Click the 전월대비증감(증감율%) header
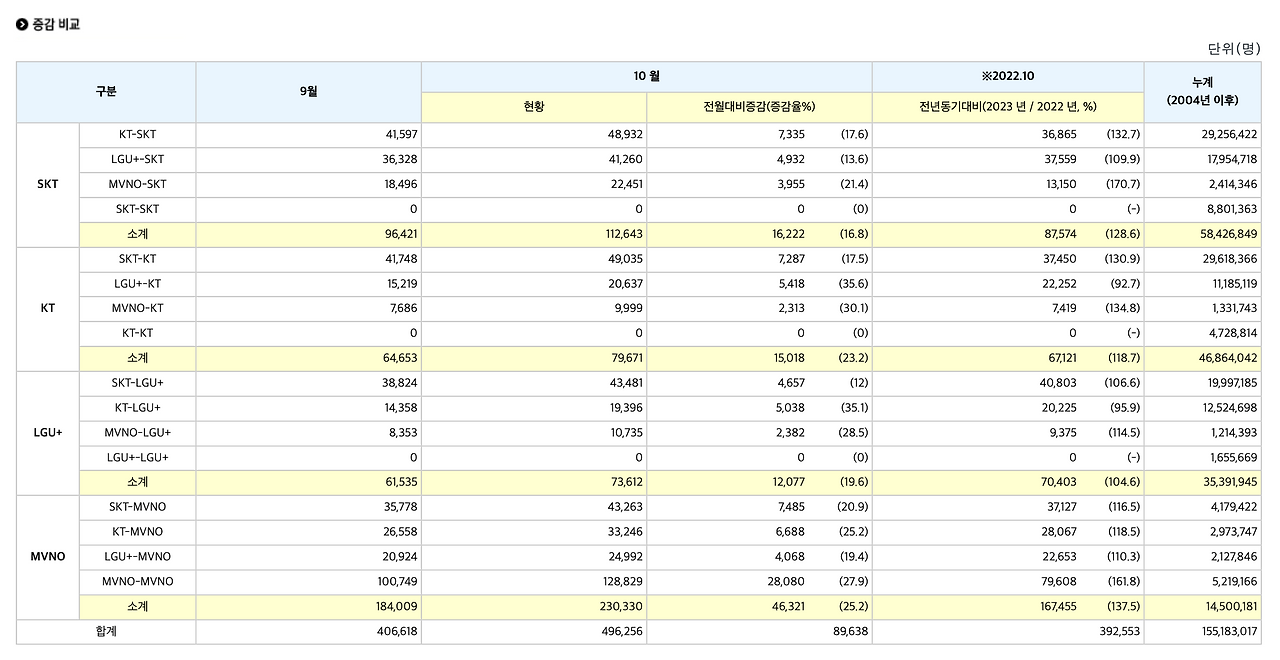The image size is (1280, 660). coord(759,106)
